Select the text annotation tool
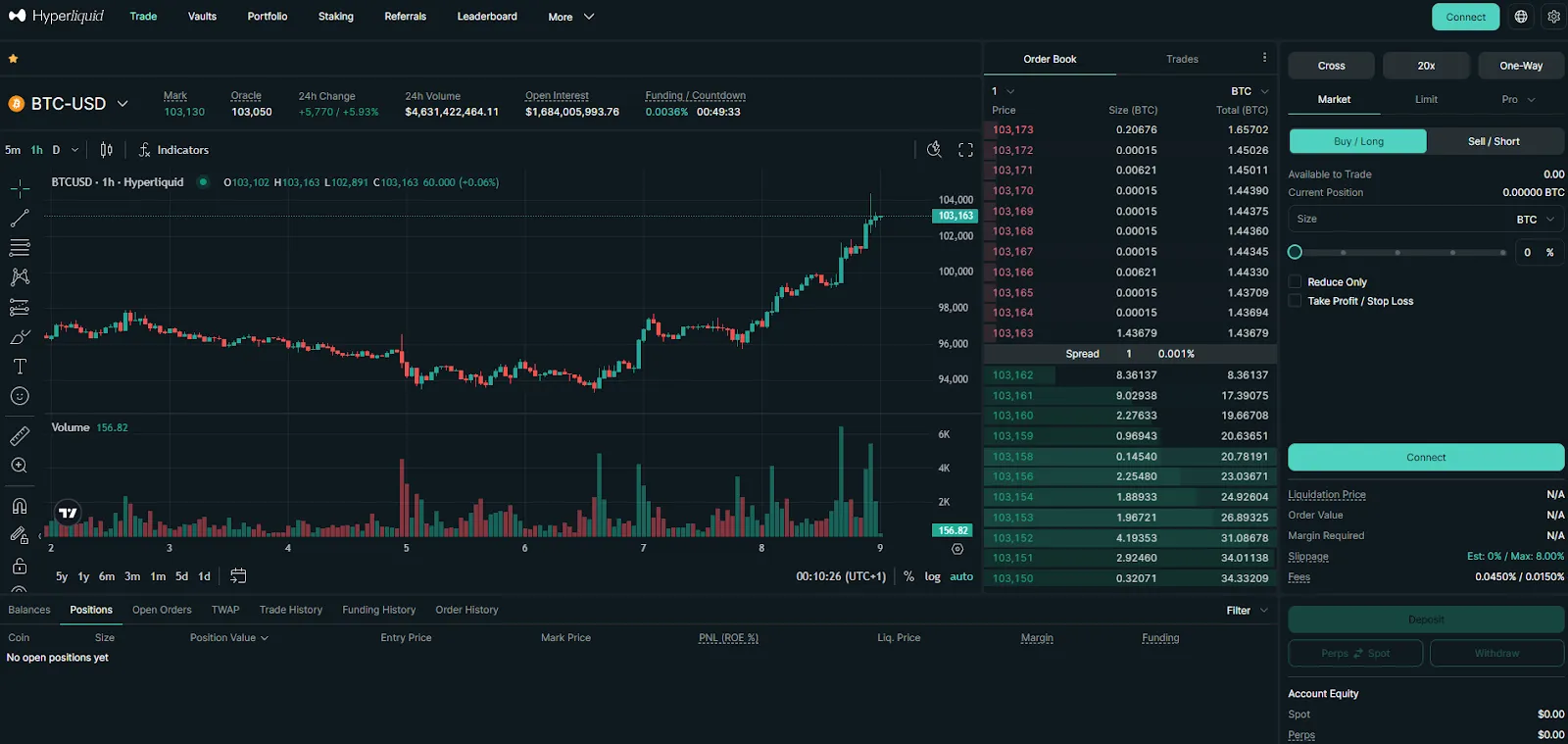This screenshot has width=1568, height=744. 20,367
